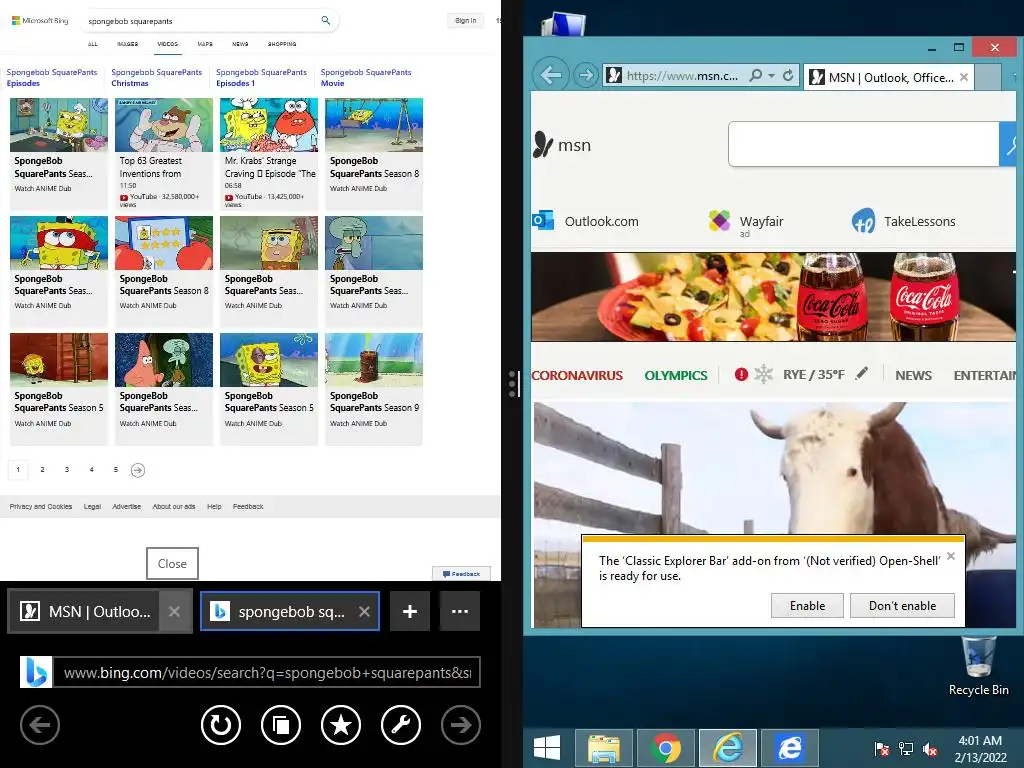The width and height of the screenshot is (1024, 768).
Task: Open Windows Start button
Action: point(547,748)
